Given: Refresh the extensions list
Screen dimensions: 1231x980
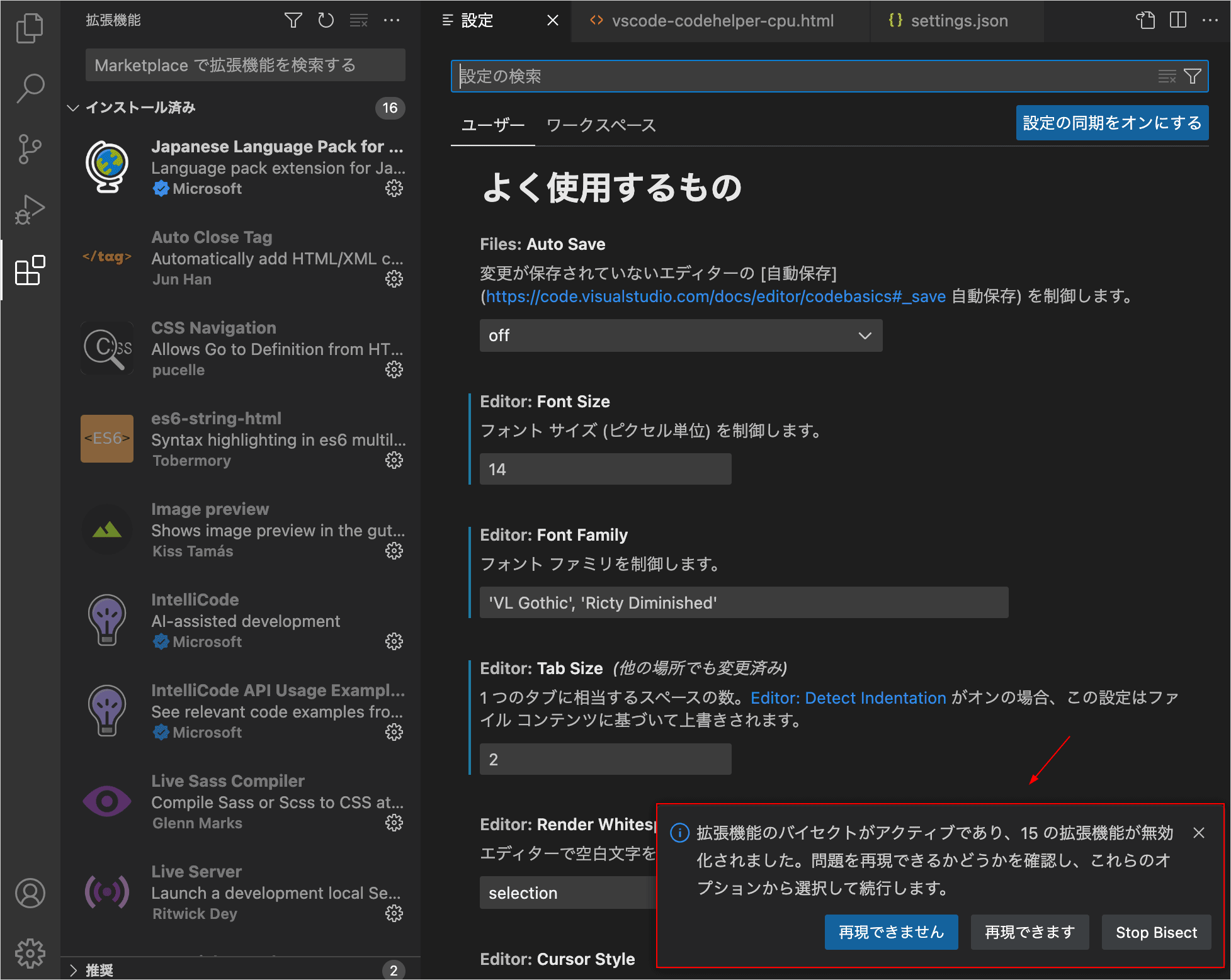Looking at the screenshot, I should (x=326, y=21).
